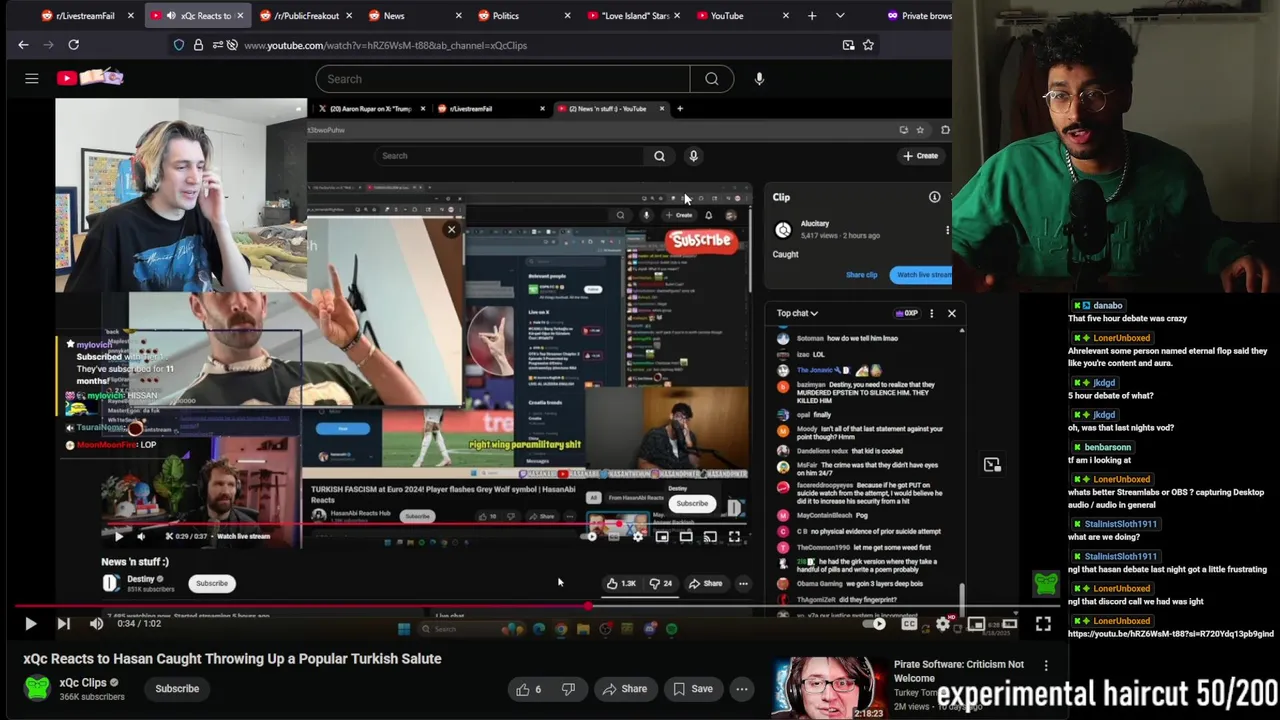The height and width of the screenshot is (720, 1280).
Task: Dislike the video with thumbs down
Action: coord(568,689)
